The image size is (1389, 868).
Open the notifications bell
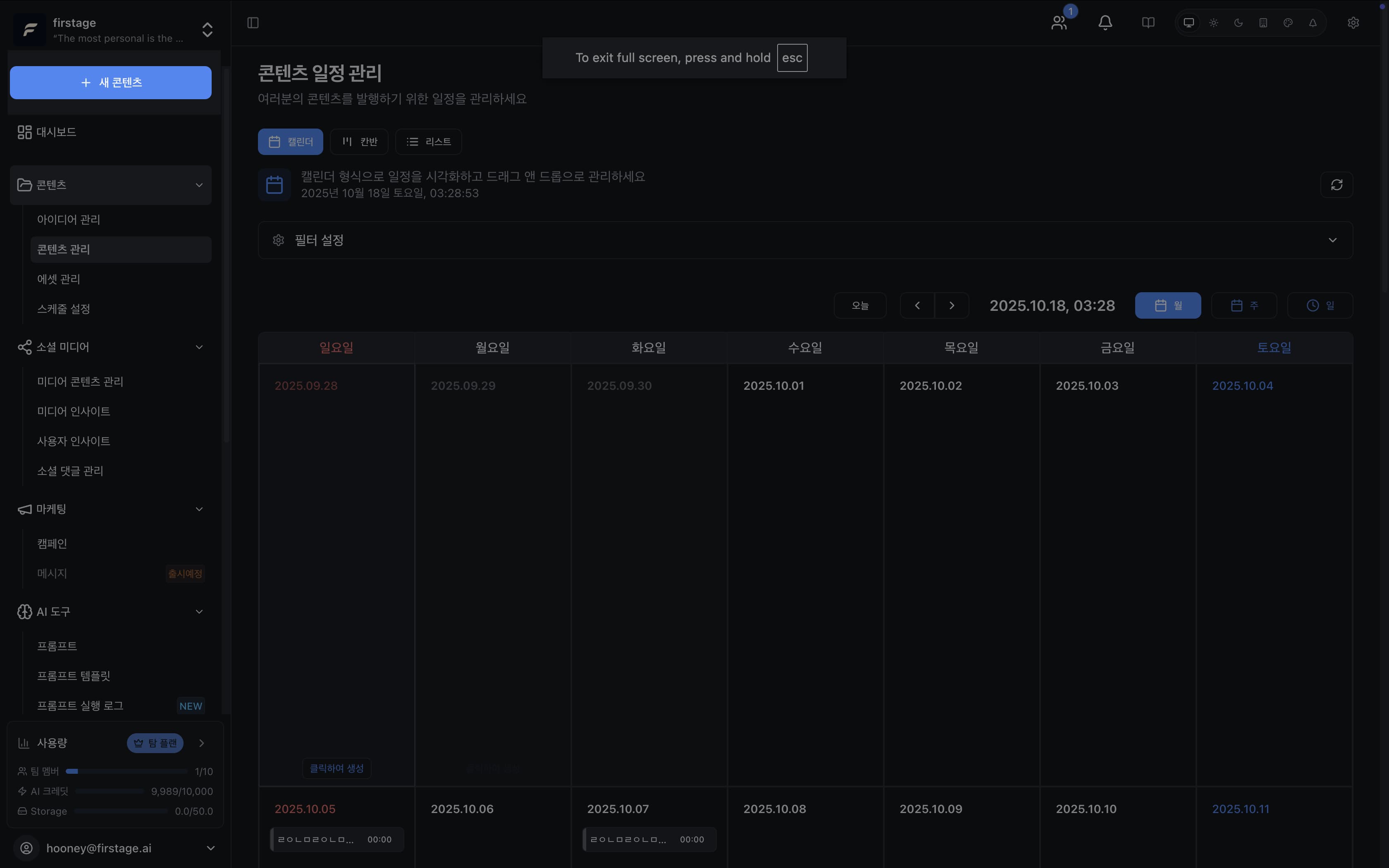tap(1105, 23)
